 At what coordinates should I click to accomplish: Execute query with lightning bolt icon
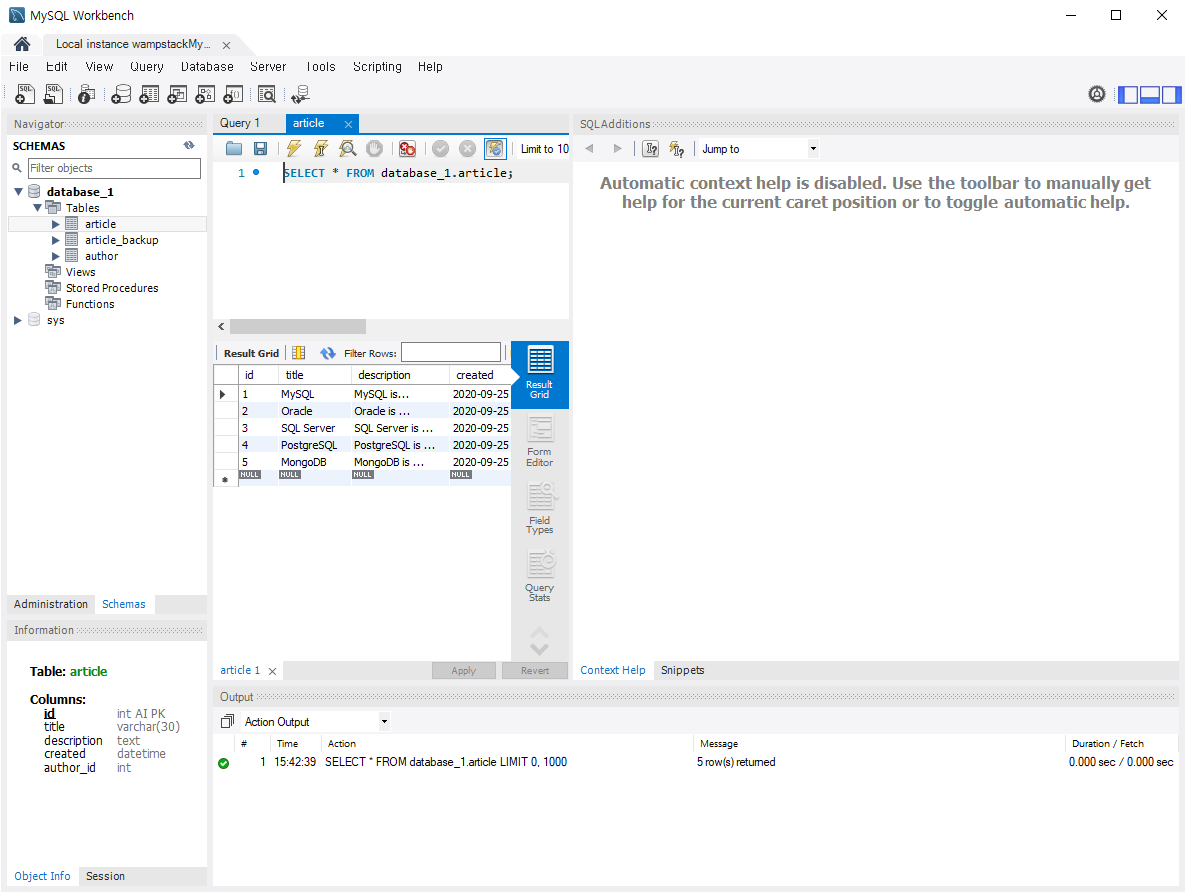pyautogui.click(x=293, y=149)
